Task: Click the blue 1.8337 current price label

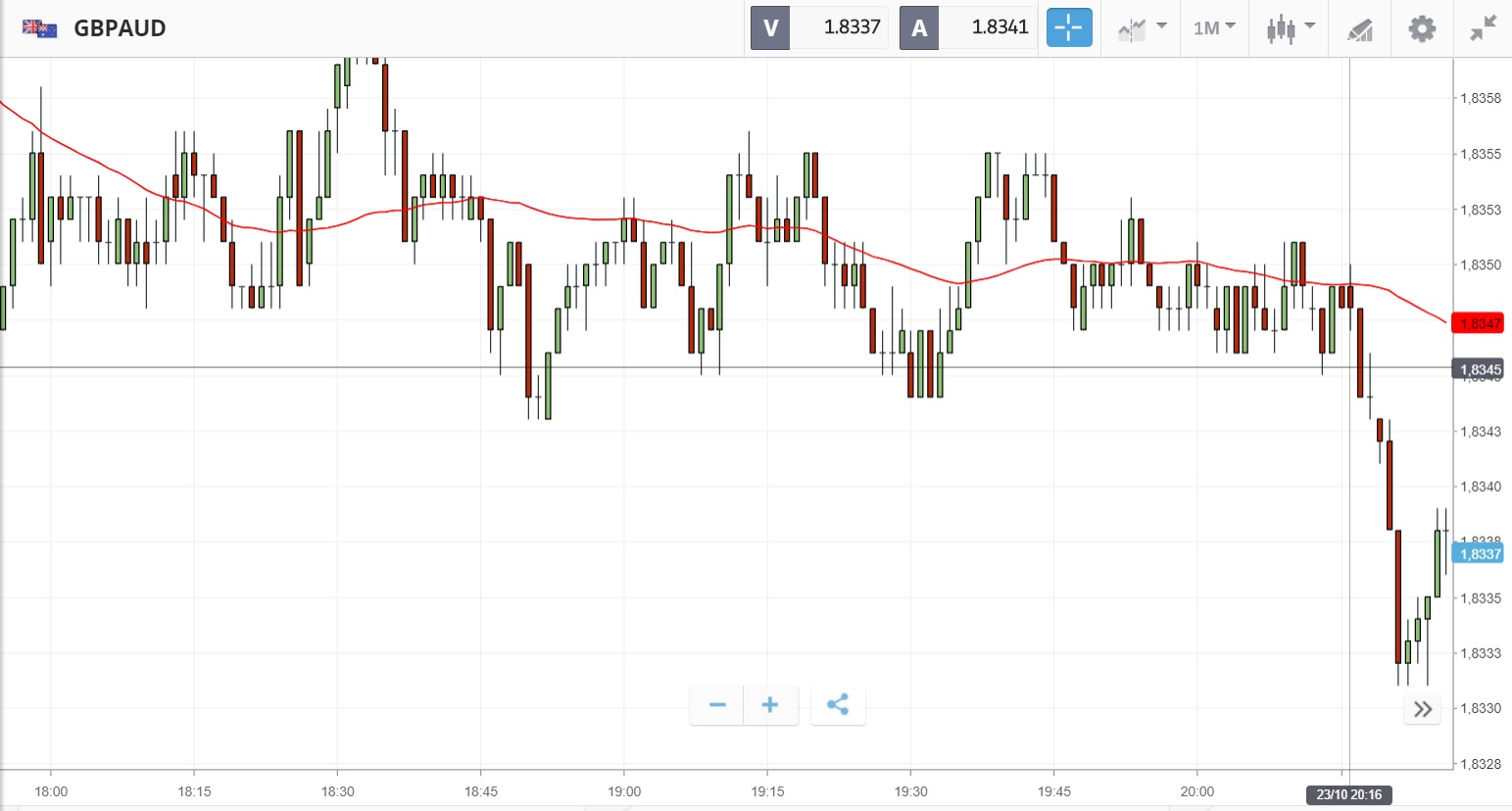Action: 1480,553
